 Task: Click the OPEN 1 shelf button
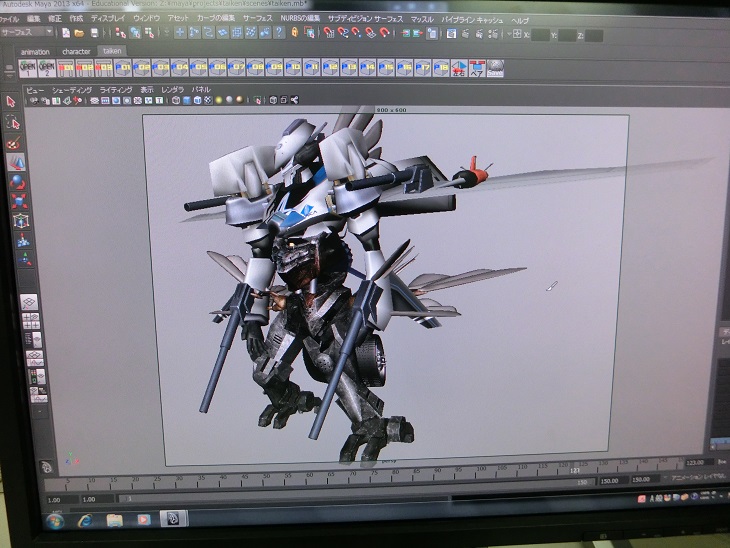point(28,68)
